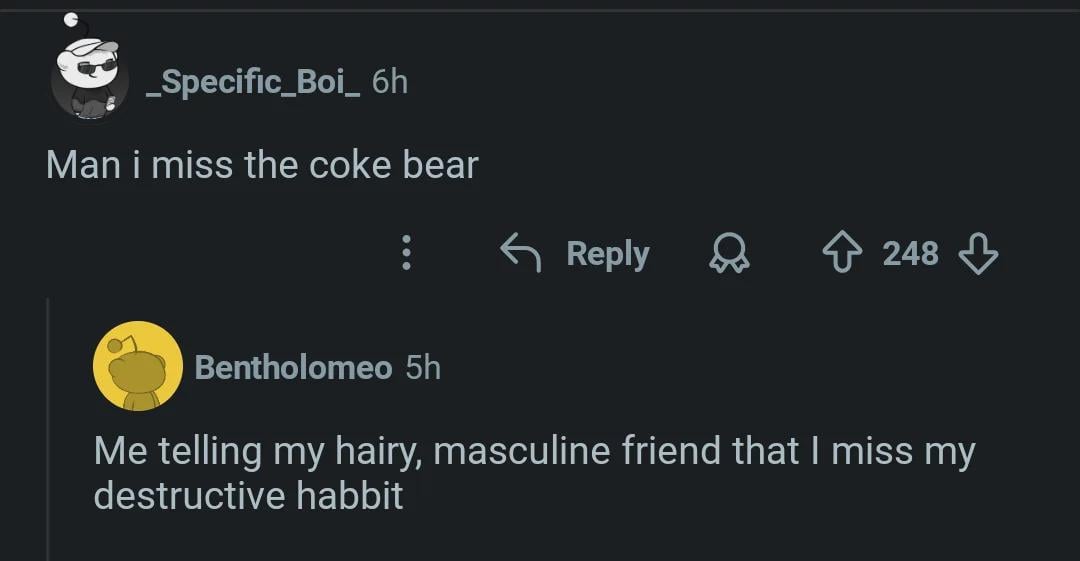Click the "destructive habbit" second reply line
Image resolution: width=1080 pixels, height=561 pixels.
tap(248, 496)
